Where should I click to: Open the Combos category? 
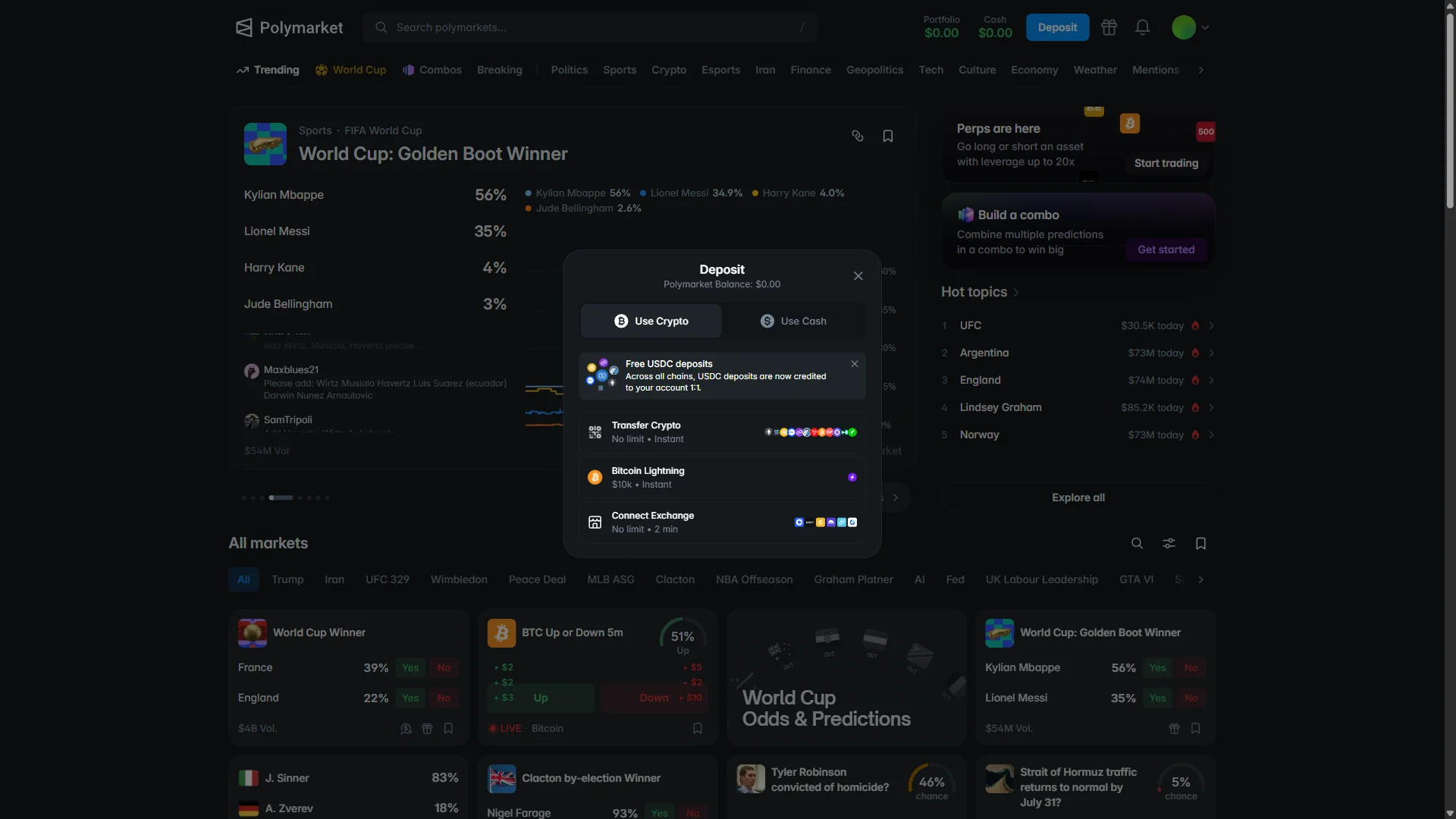click(x=431, y=70)
